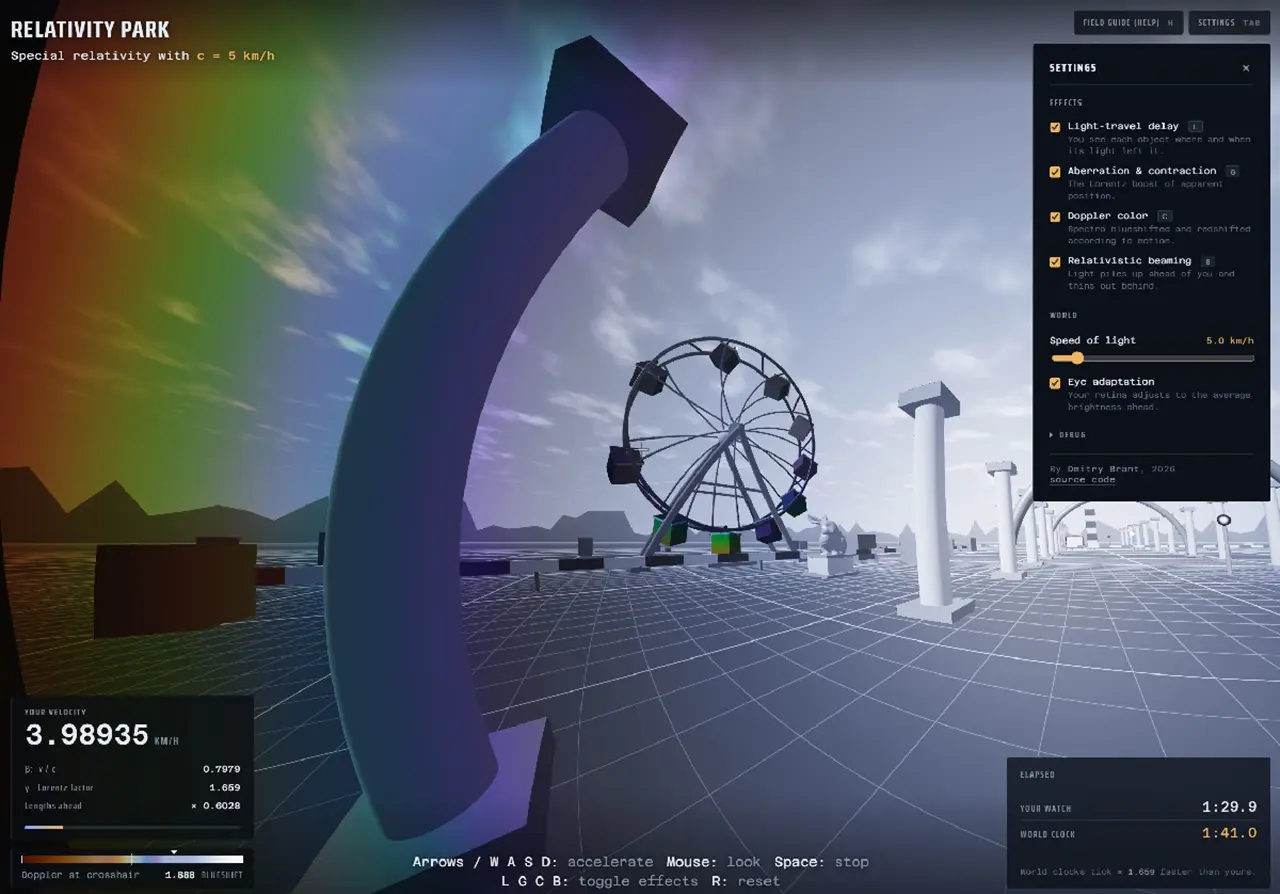The height and width of the screenshot is (894, 1280).
Task: Click the "Relativity Park" title
Action: click(90, 30)
